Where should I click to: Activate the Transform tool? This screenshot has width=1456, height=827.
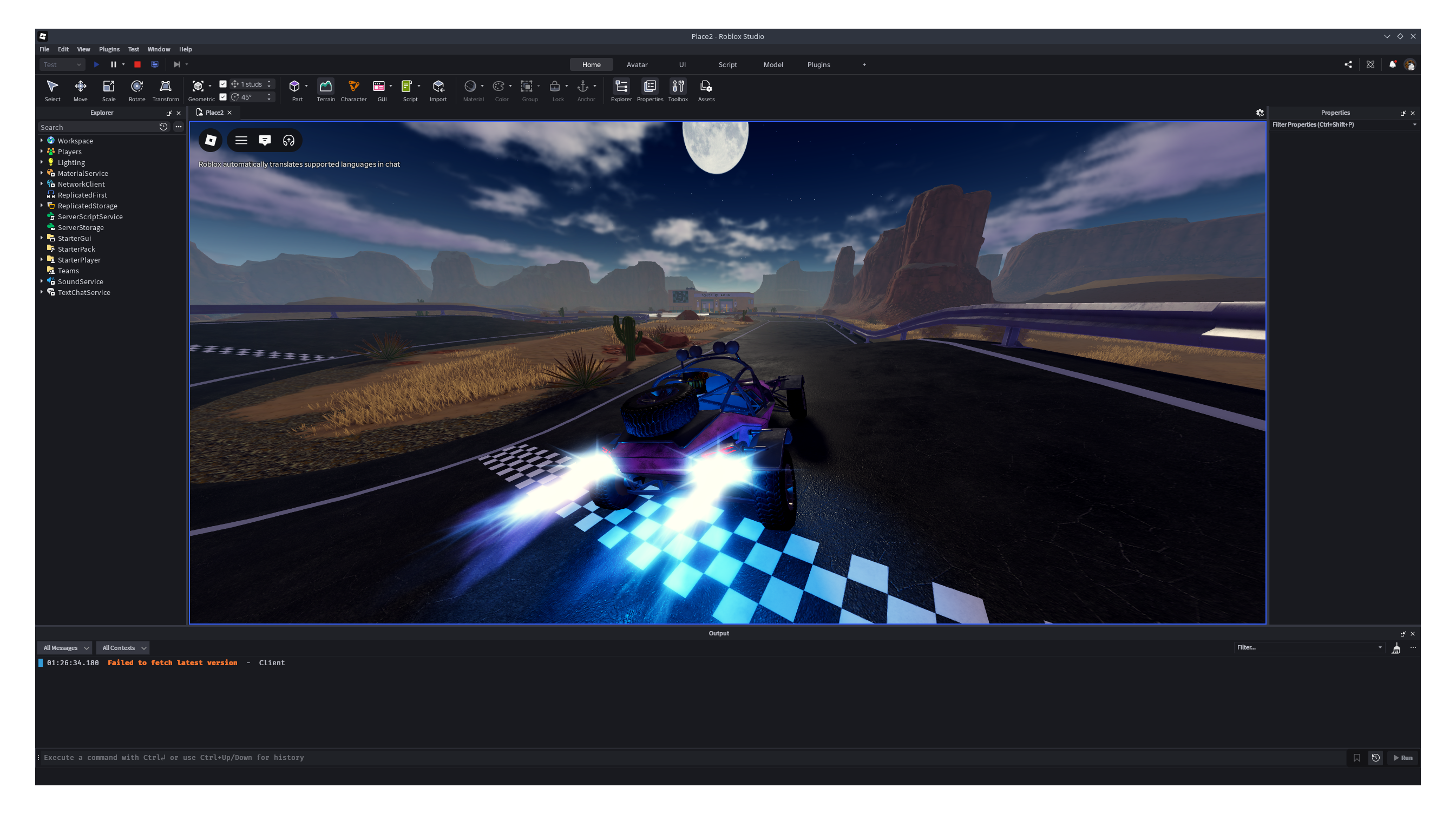[165, 90]
